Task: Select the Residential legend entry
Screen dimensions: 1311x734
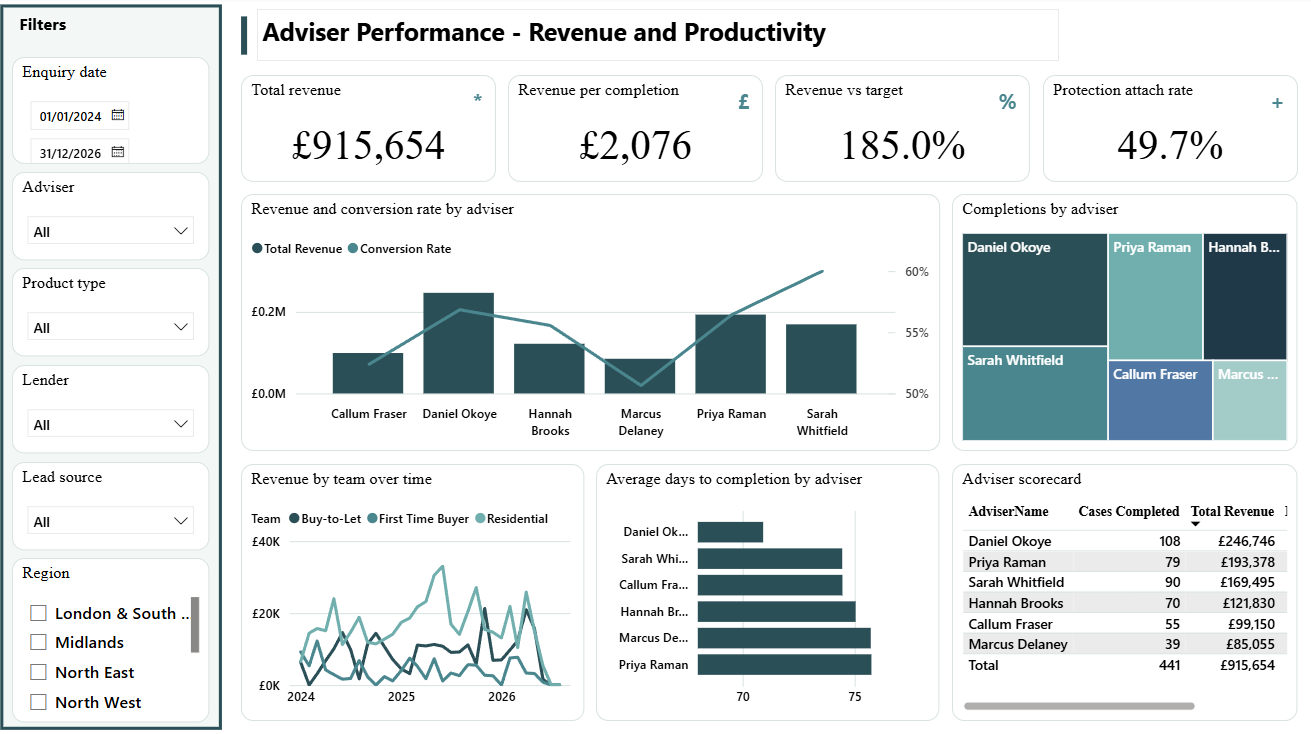Action: pos(511,519)
